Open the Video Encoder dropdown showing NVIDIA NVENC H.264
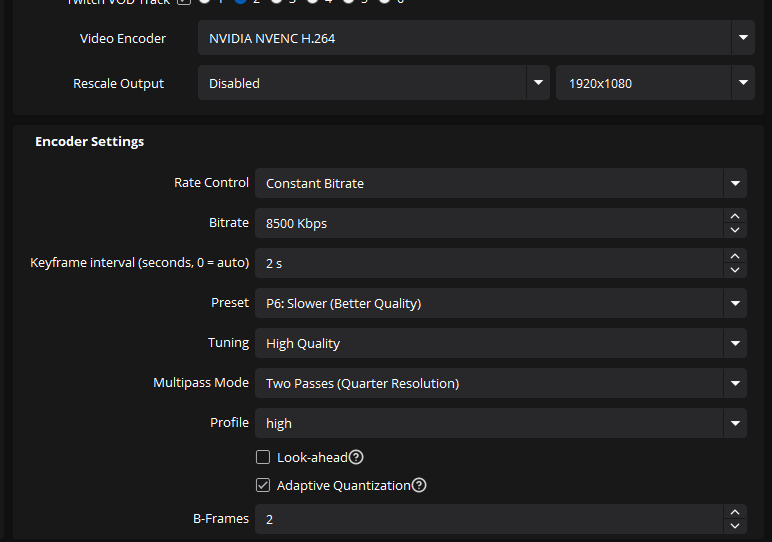The height and width of the screenshot is (542, 772). coord(476,38)
